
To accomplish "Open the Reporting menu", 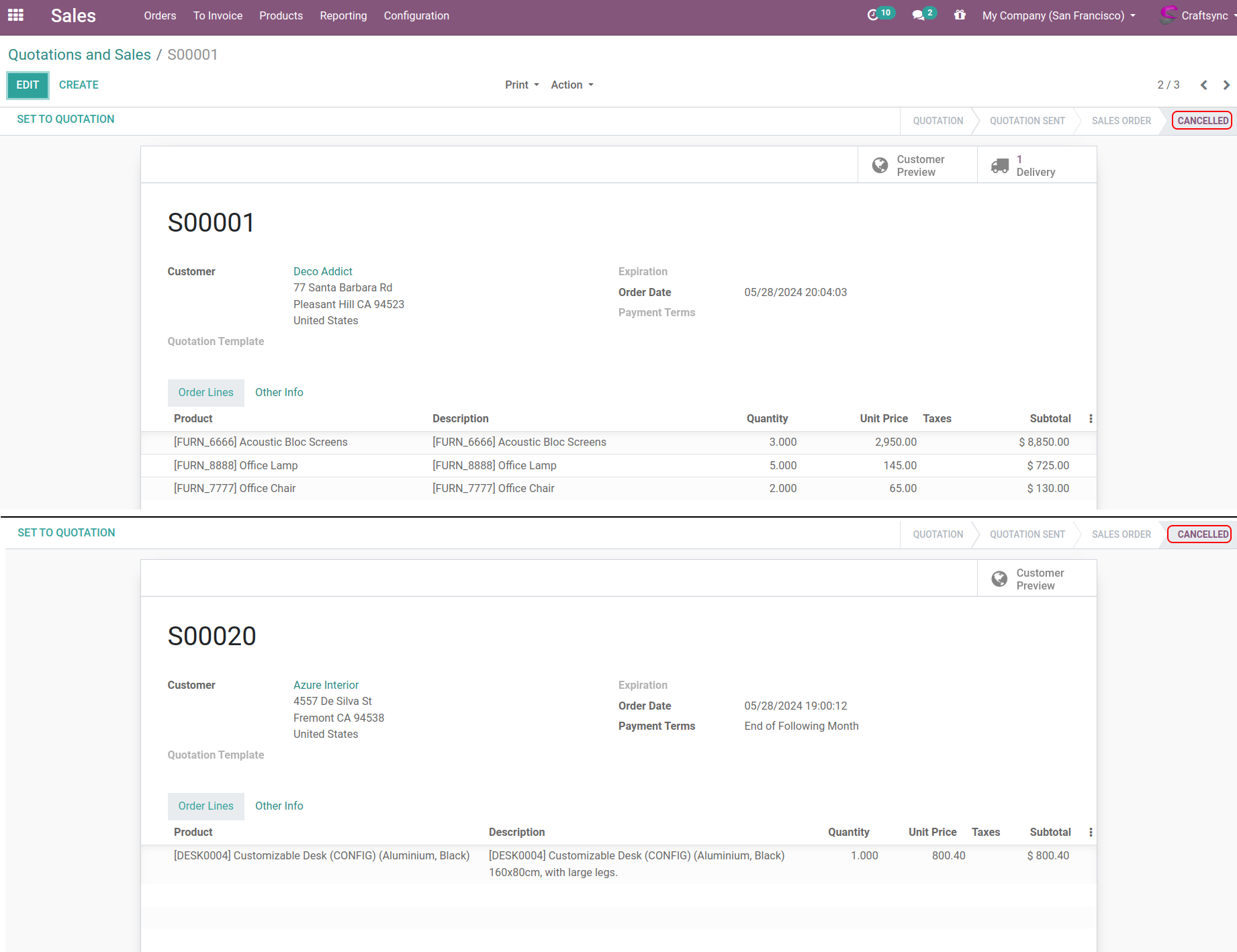I will [x=343, y=15].
